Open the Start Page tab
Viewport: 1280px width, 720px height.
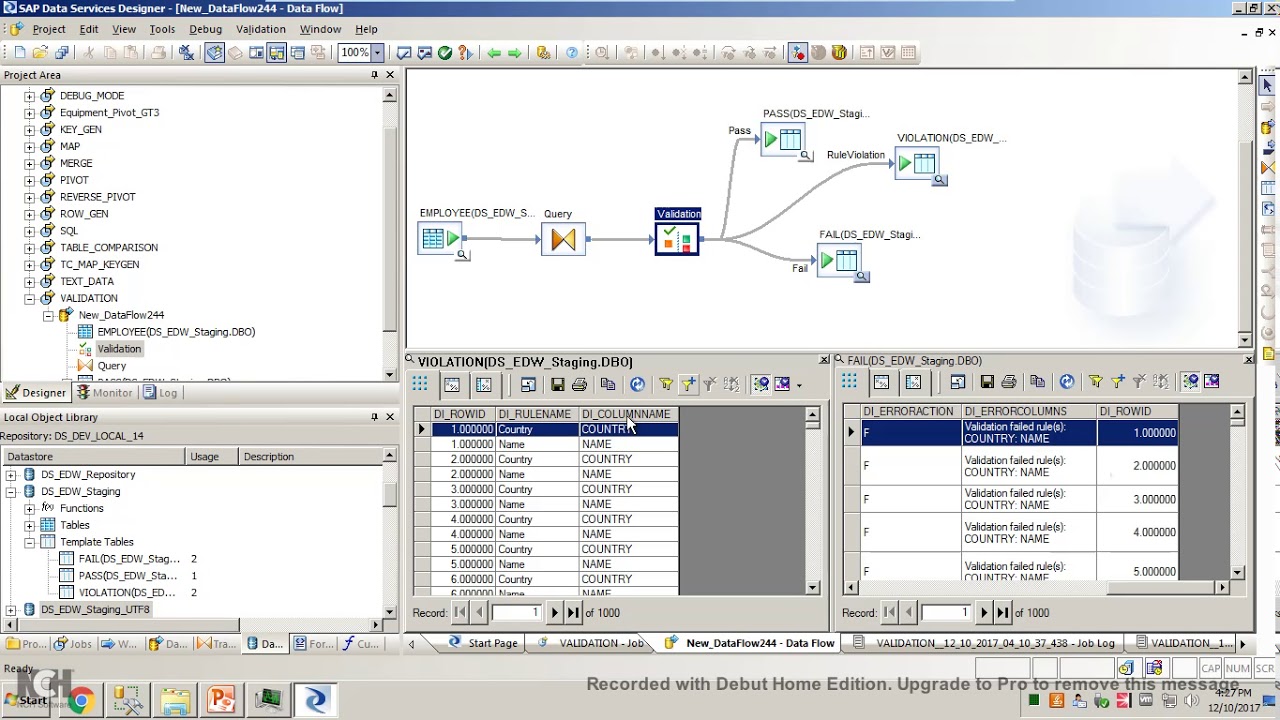(484, 643)
